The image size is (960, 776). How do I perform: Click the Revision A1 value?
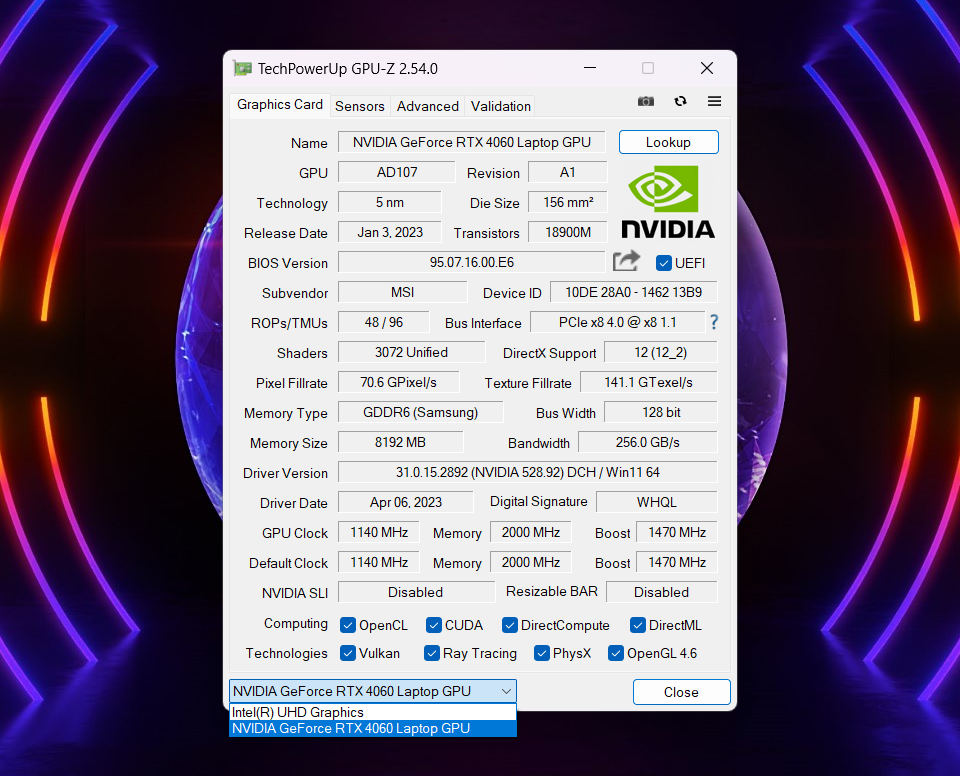click(x=568, y=172)
